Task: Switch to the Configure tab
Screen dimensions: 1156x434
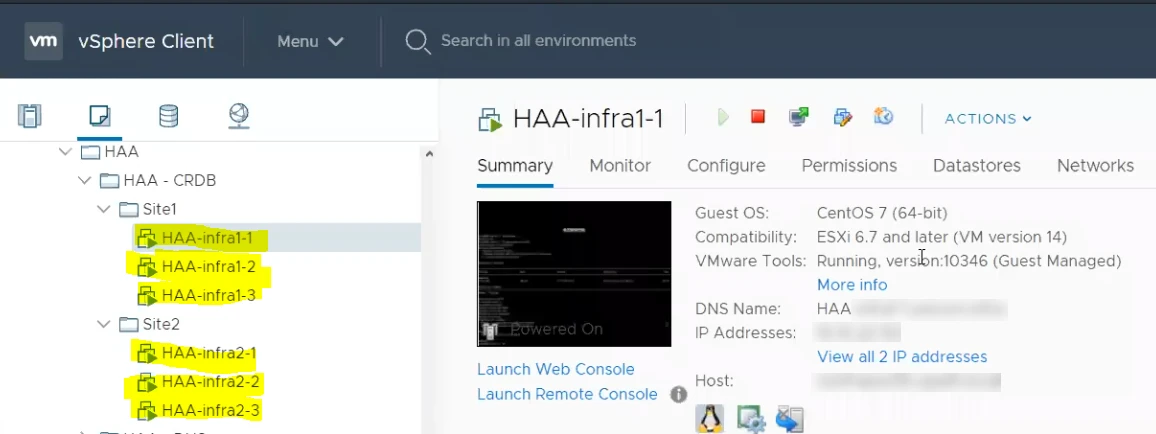Action: tap(726, 166)
